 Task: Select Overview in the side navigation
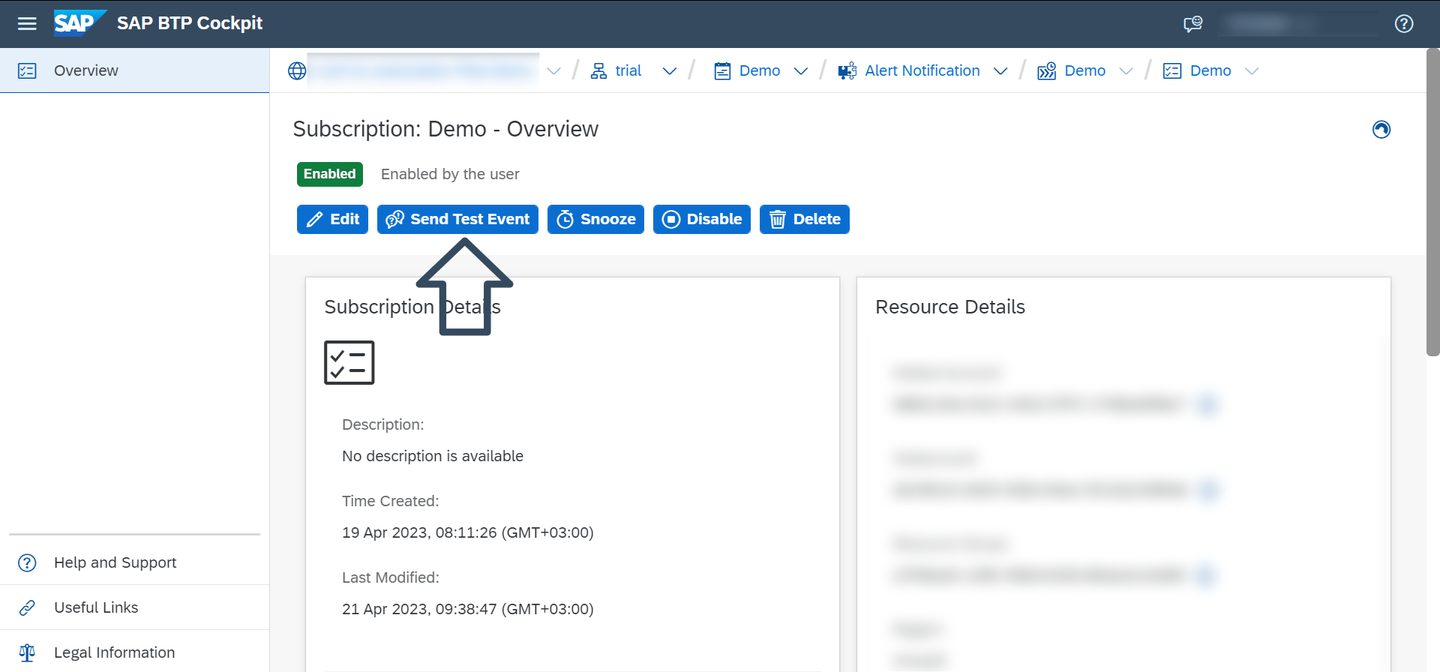pyautogui.click(x=134, y=71)
